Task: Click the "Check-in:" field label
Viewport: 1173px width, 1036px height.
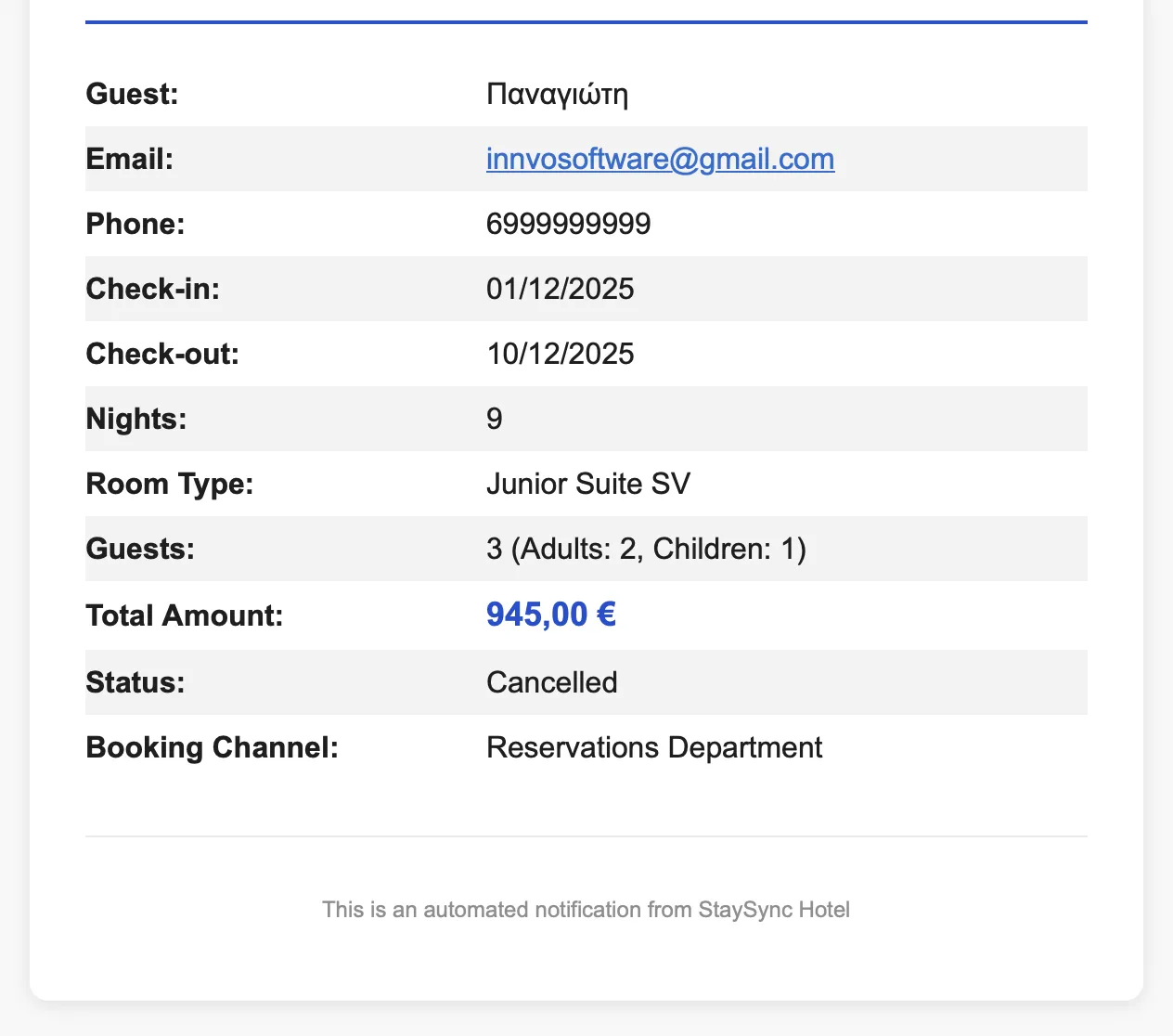Action: click(x=152, y=289)
